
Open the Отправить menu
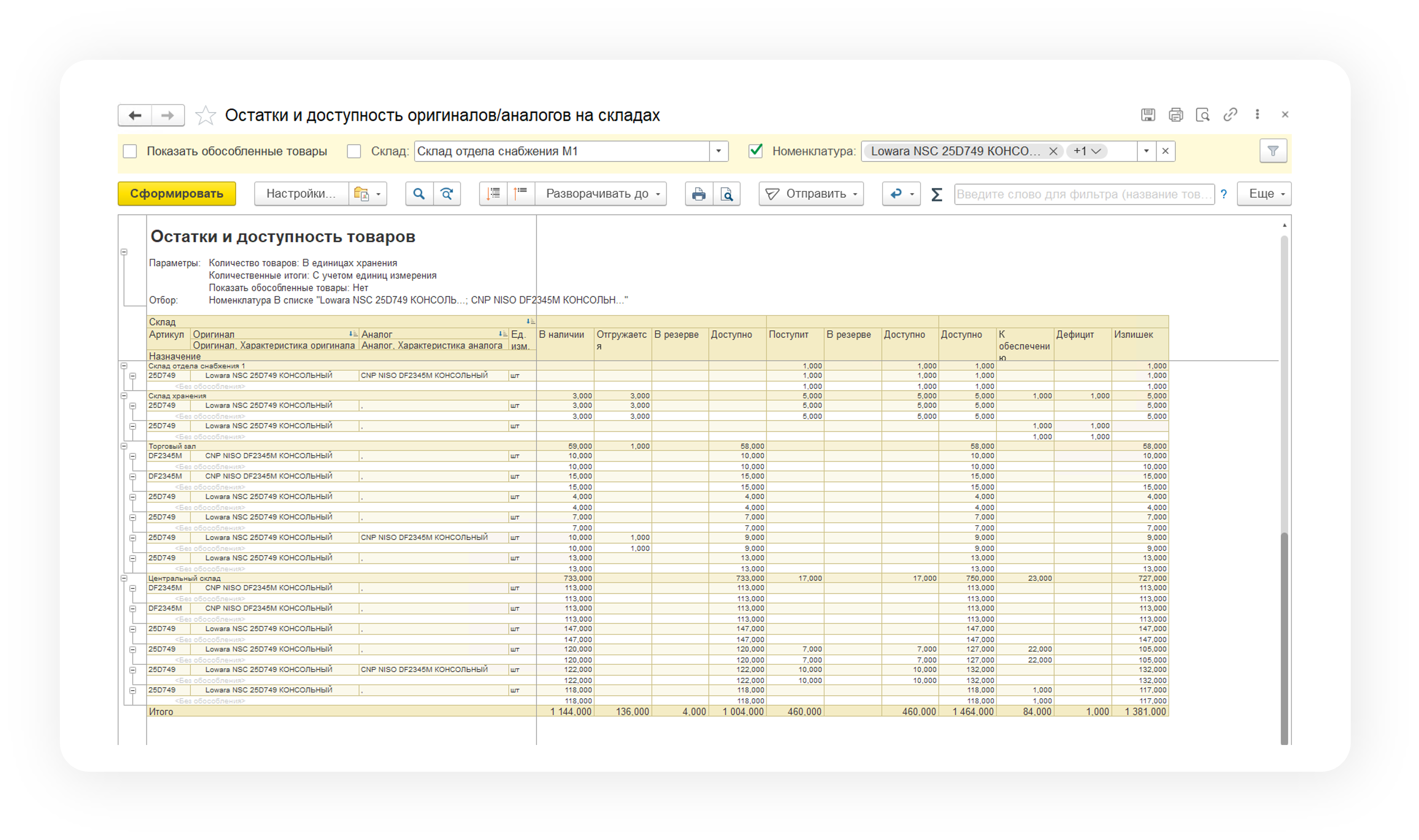(811, 194)
